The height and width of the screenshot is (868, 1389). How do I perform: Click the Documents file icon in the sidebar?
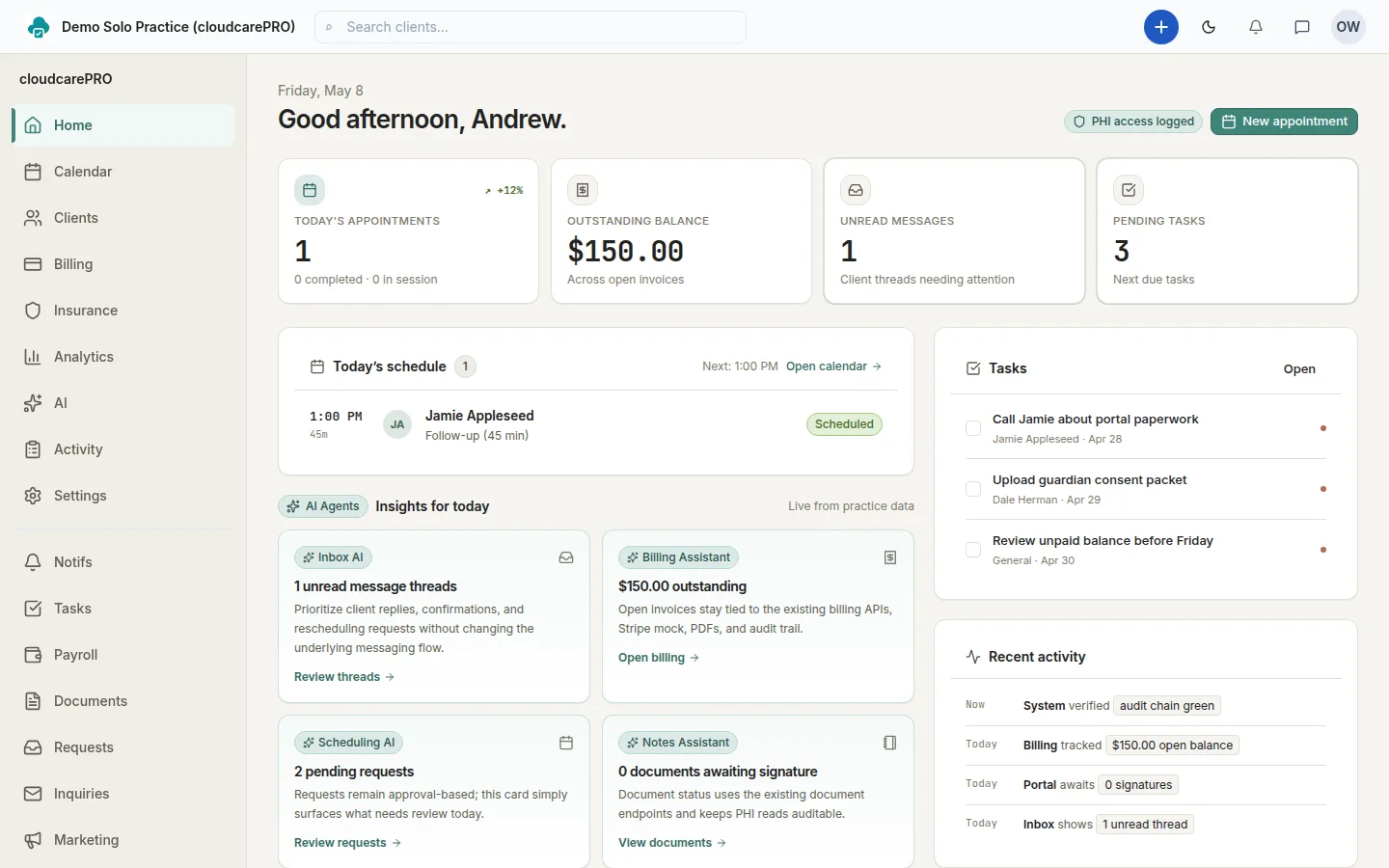33,701
